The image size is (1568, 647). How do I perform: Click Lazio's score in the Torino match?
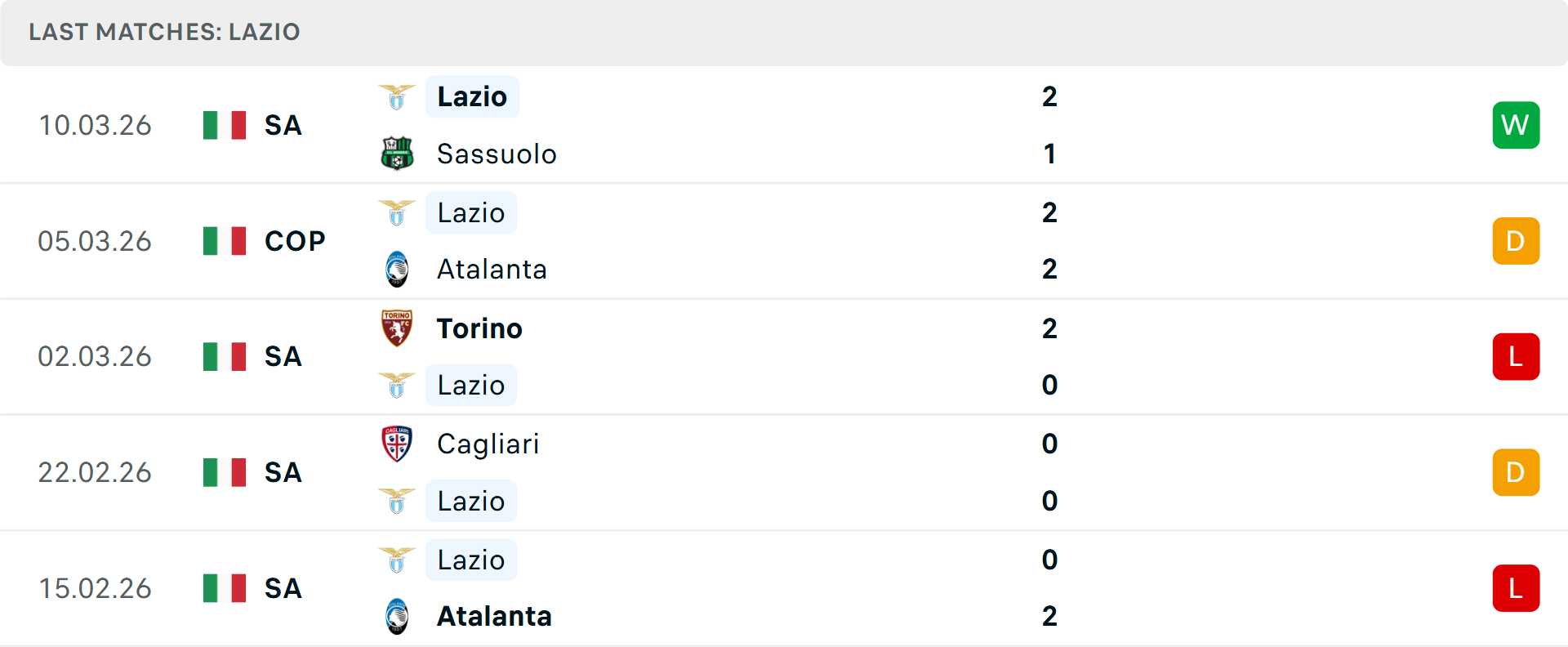point(1049,385)
